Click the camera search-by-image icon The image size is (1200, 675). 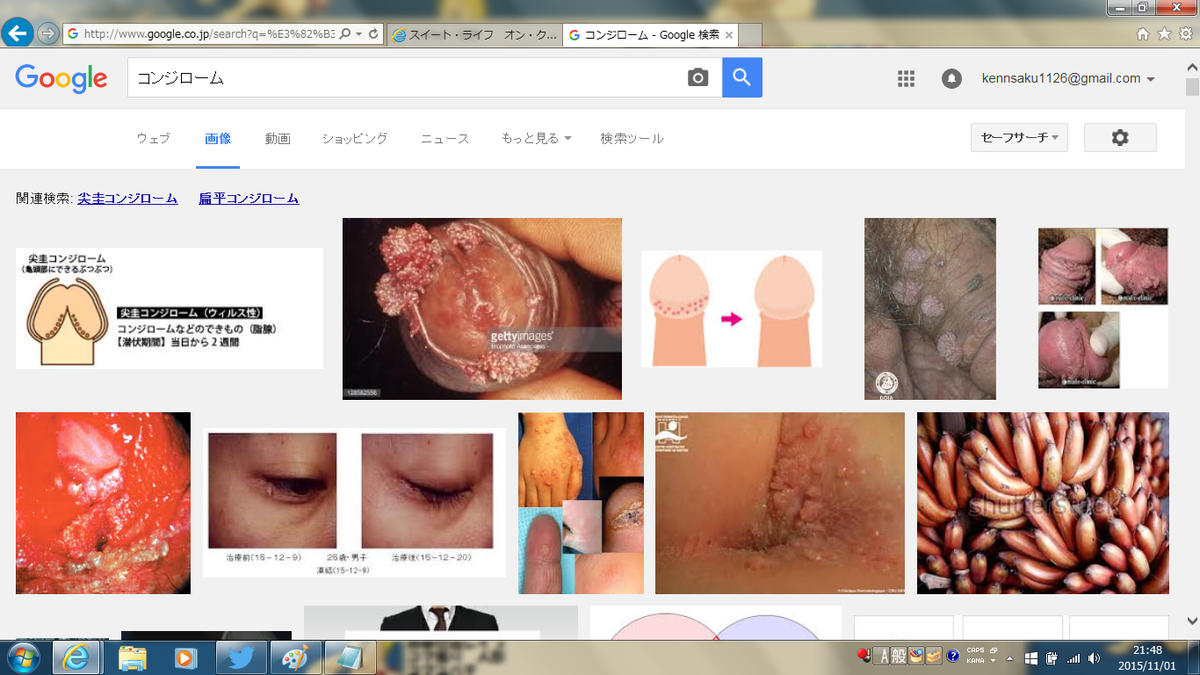pos(698,78)
